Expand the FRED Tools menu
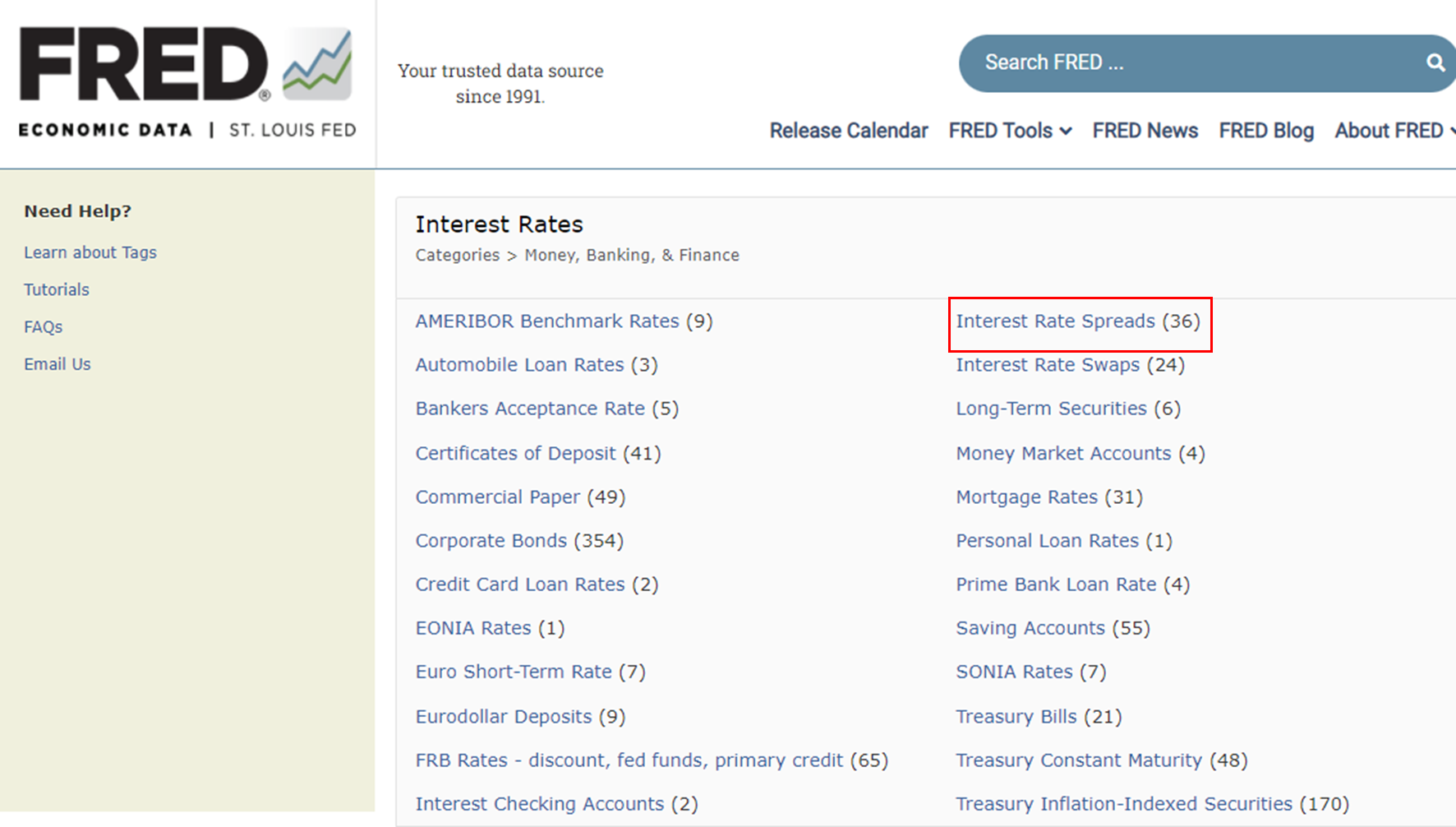The width and height of the screenshot is (1456, 827). [1010, 131]
